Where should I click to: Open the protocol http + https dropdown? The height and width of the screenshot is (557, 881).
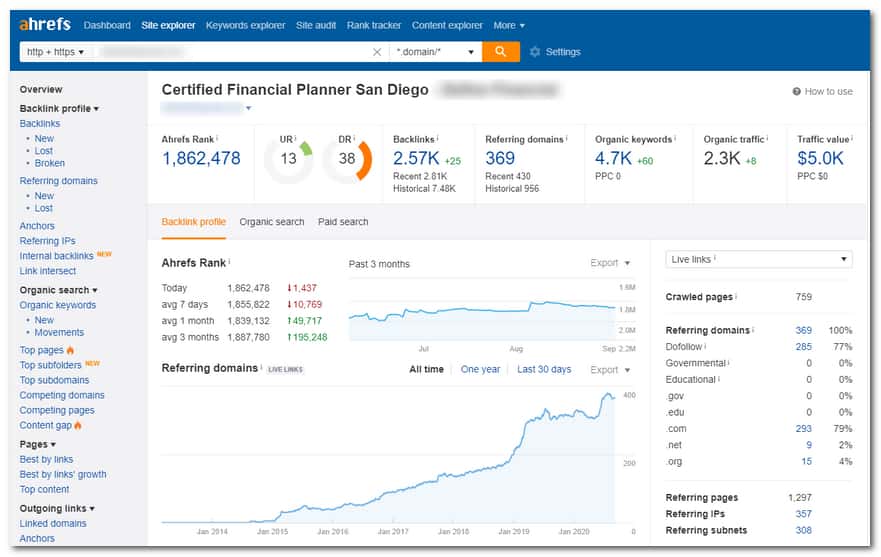tap(55, 52)
